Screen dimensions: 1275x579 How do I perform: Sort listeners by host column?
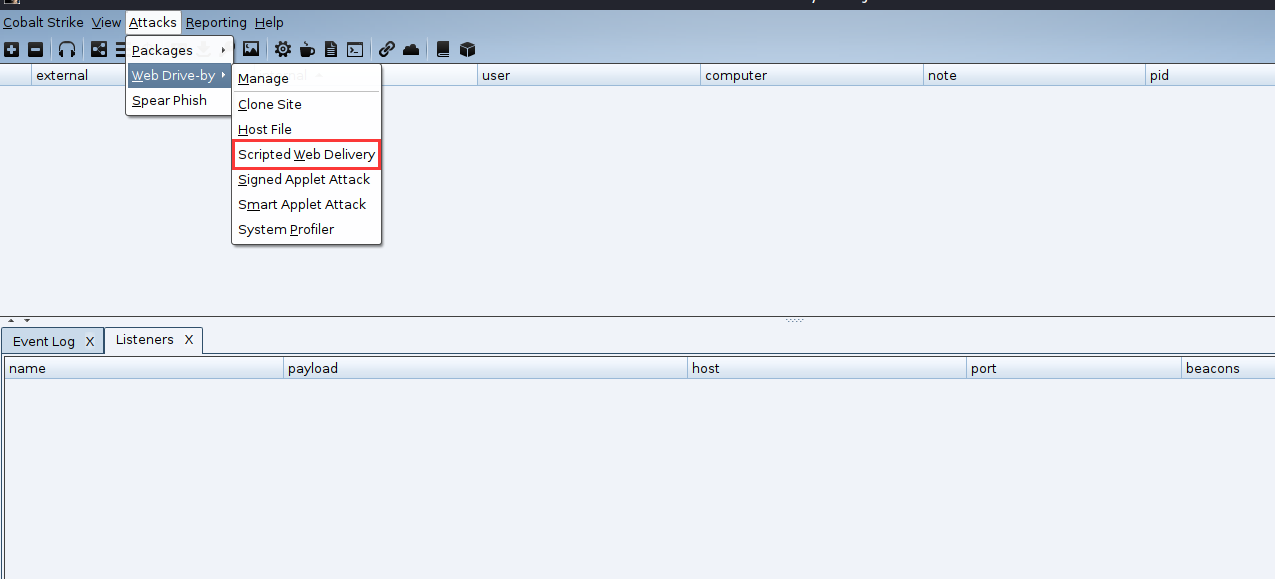click(x=828, y=368)
